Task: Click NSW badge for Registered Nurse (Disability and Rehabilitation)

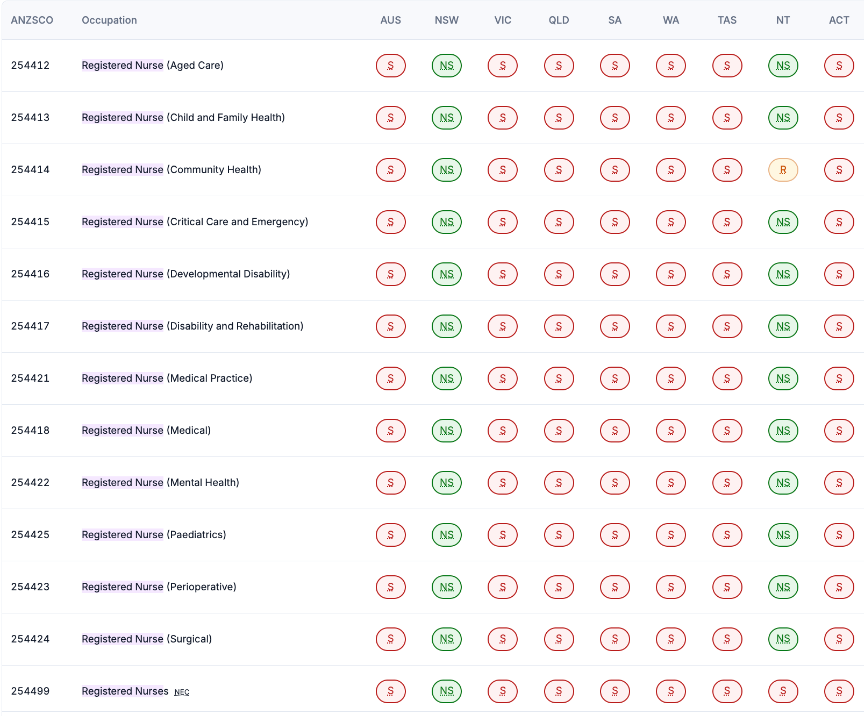Action: 446,326
